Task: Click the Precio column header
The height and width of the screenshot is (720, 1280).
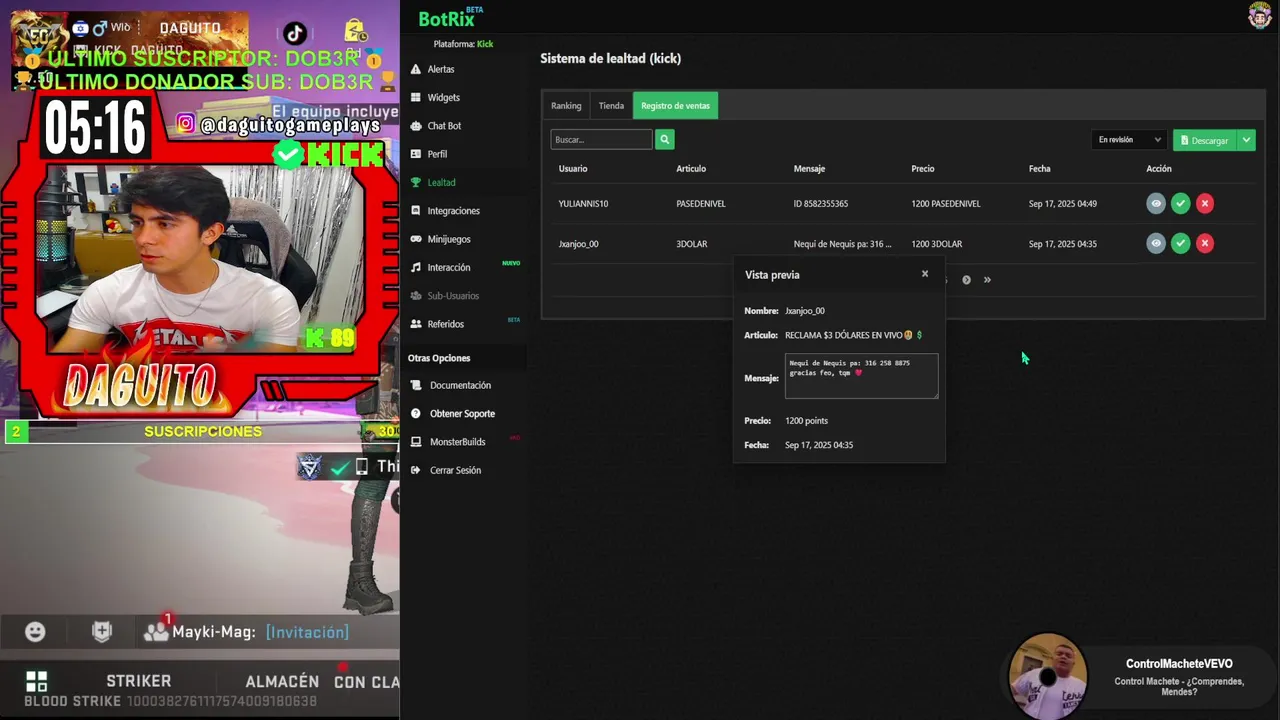Action: pos(922,169)
